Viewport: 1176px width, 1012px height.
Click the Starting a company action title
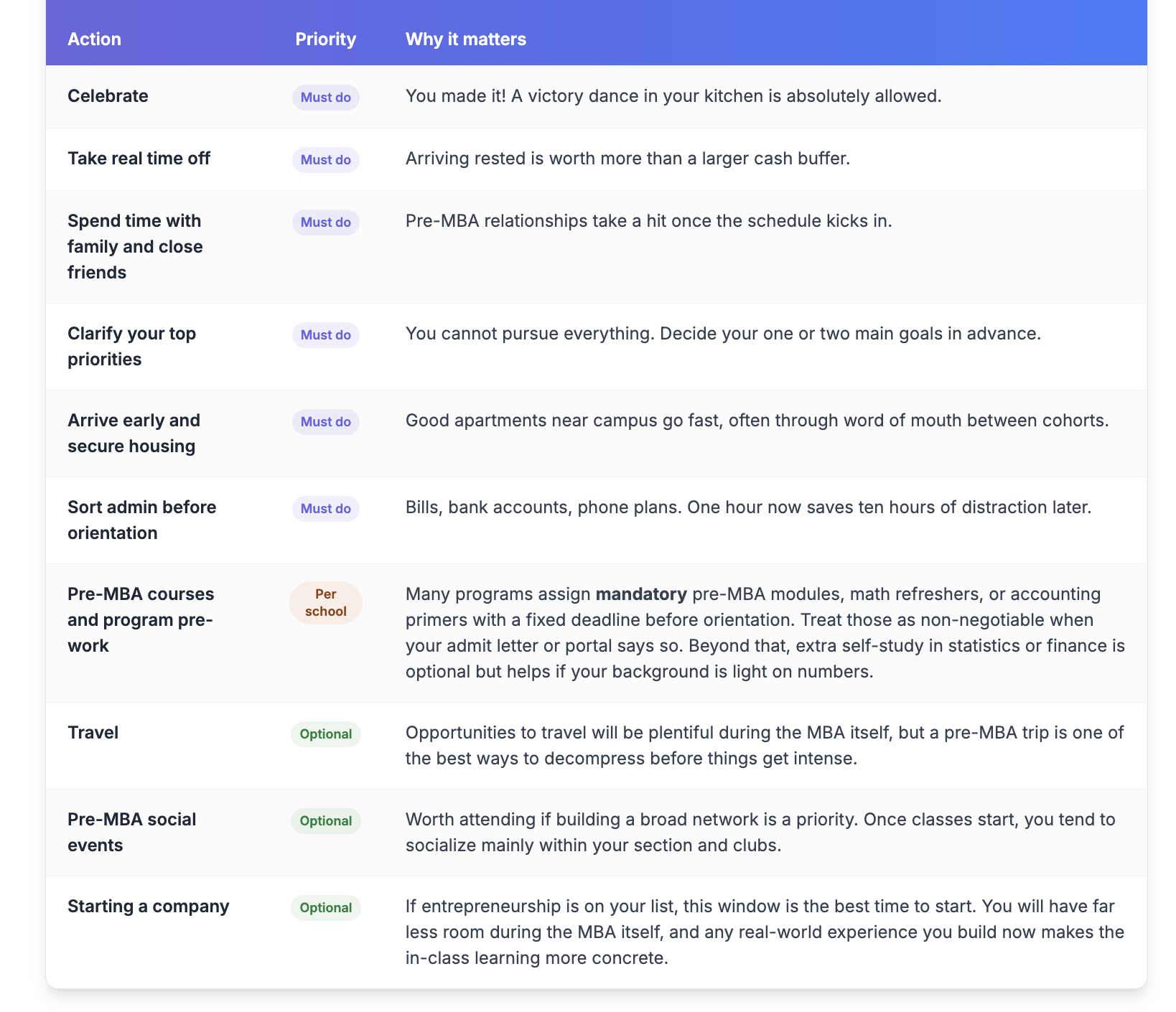pyautogui.click(x=148, y=906)
